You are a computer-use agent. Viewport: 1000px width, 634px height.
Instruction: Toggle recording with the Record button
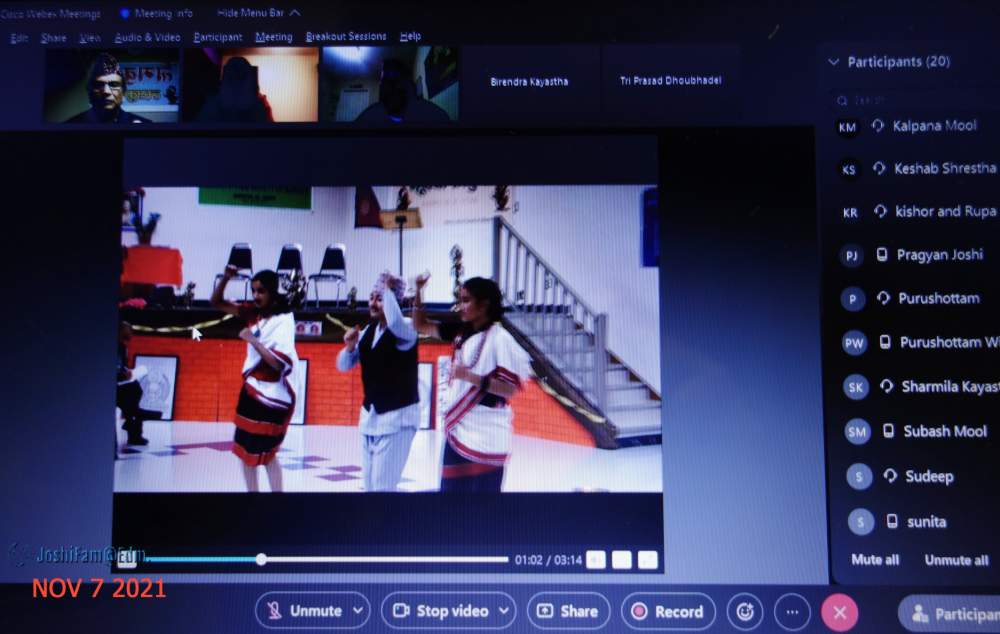[668, 612]
